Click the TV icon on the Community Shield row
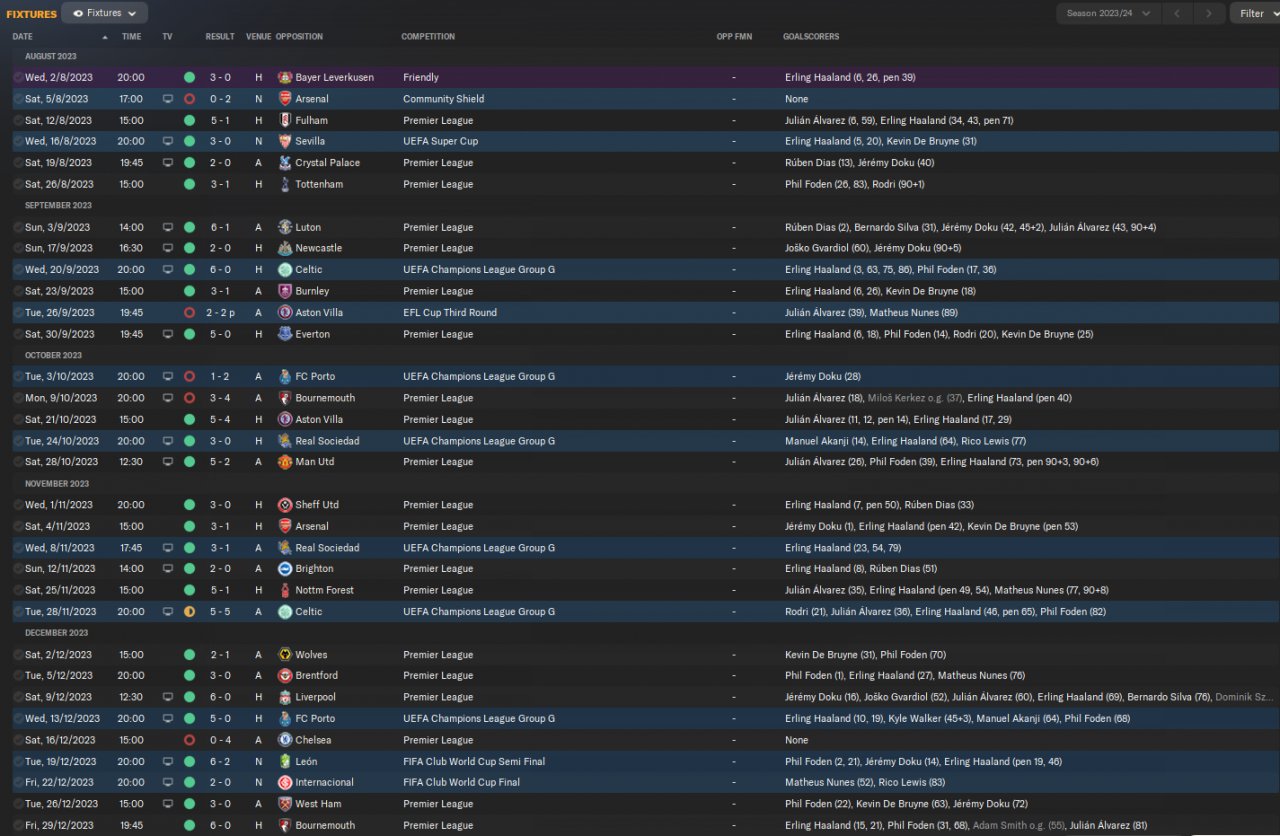This screenshot has height=836, width=1280. click(x=168, y=99)
